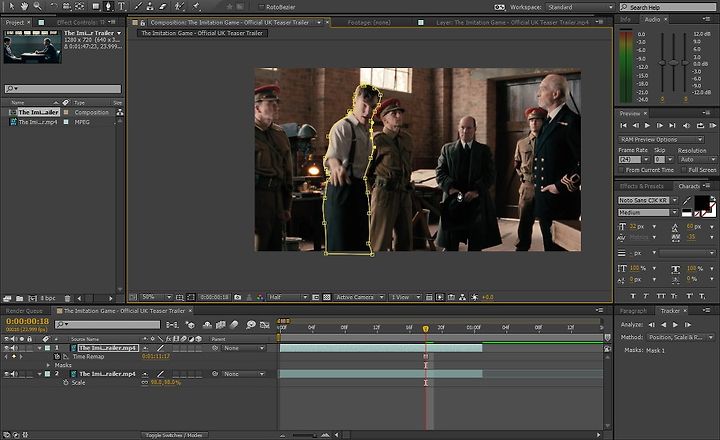This screenshot has height=440, width=720.
Task: Click the eyedropper in Character panel
Action: [x=687, y=201]
